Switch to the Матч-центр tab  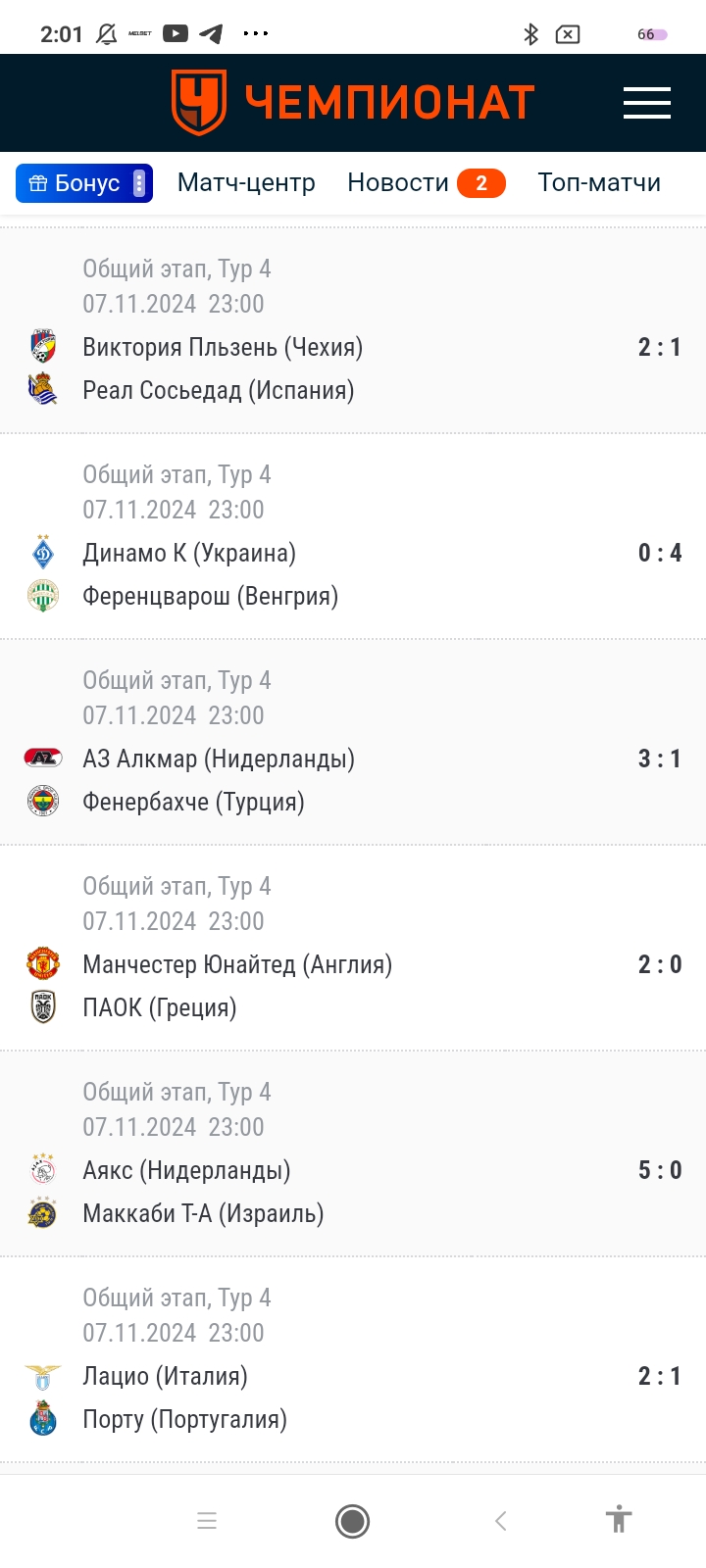click(x=246, y=183)
